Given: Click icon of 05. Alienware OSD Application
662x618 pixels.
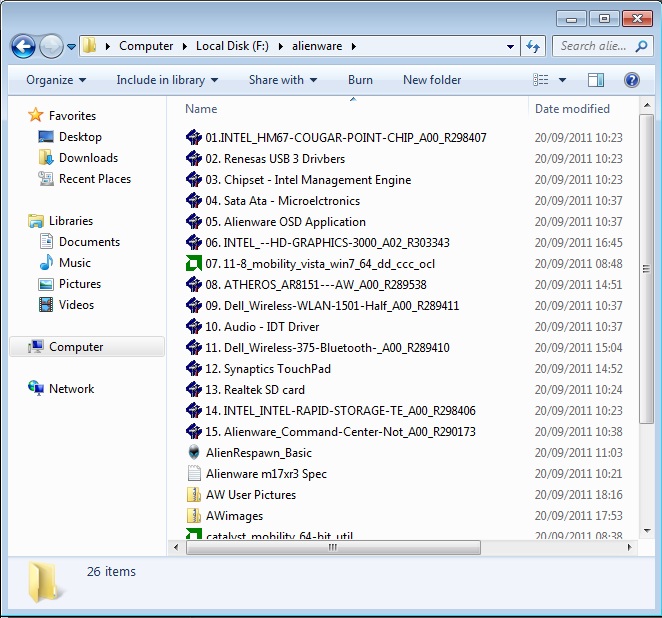Looking at the screenshot, I should click(194, 221).
